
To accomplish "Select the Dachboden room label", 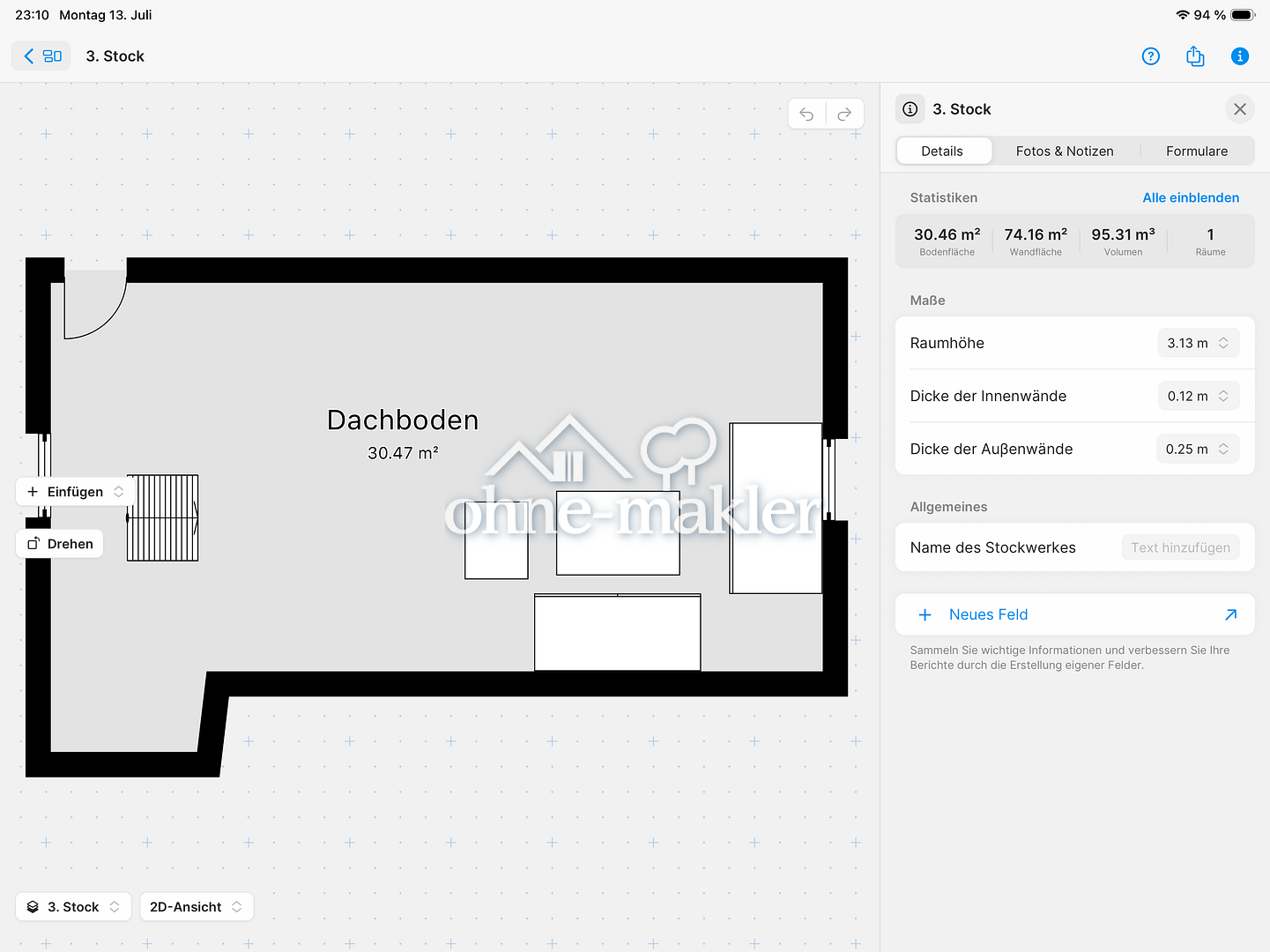I will click(403, 420).
